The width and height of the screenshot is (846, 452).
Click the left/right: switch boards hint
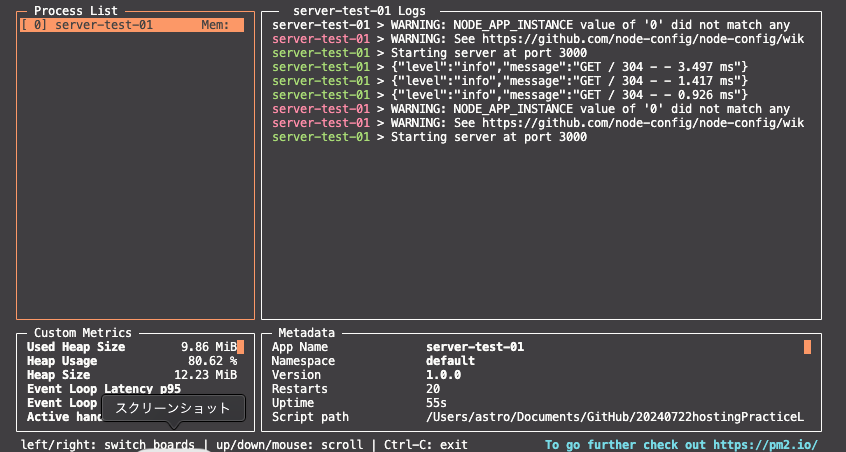[x=108, y=445]
